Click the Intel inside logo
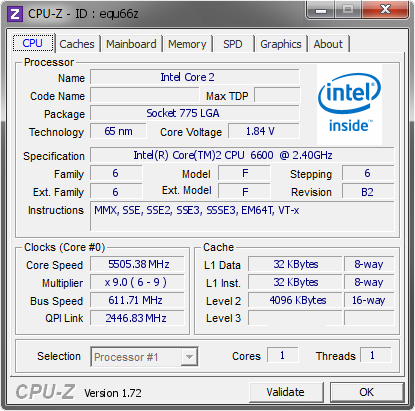 click(349, 104)
